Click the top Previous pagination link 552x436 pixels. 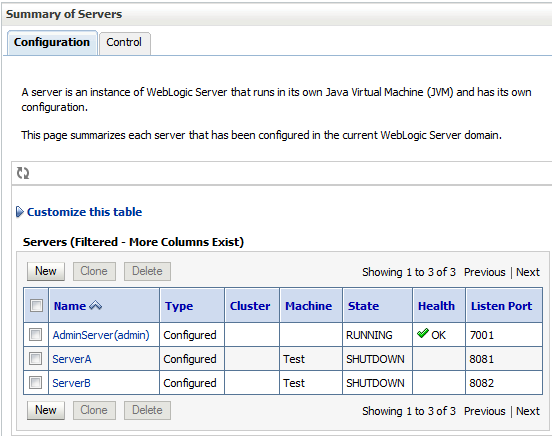coord(485,272)
